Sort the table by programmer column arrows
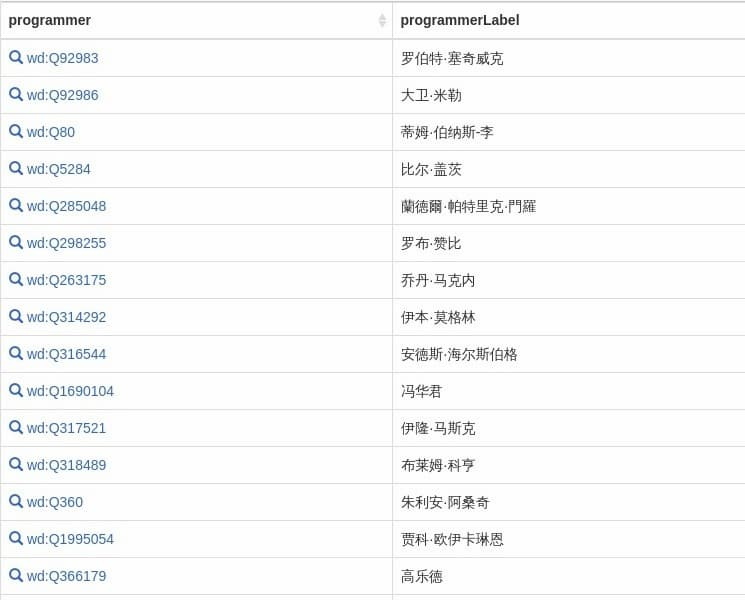 pyautogui.click(x=382, y=20)
